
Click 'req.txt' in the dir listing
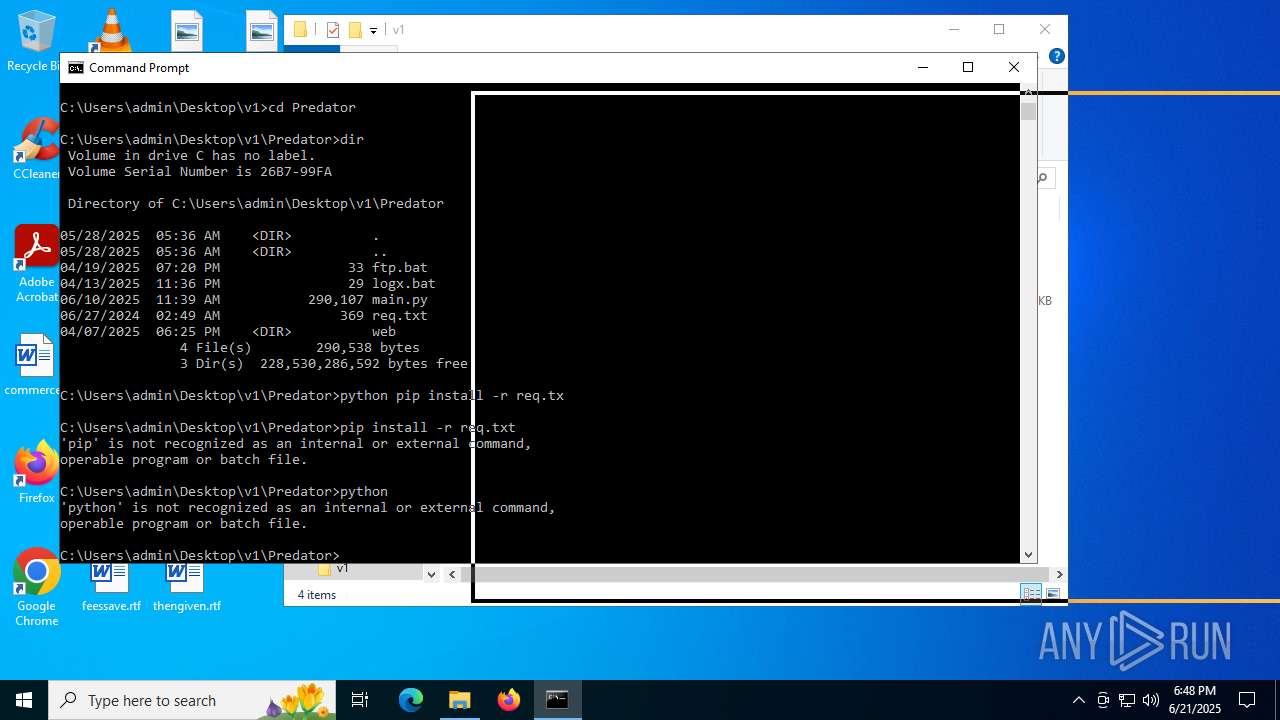click(400, 316)
